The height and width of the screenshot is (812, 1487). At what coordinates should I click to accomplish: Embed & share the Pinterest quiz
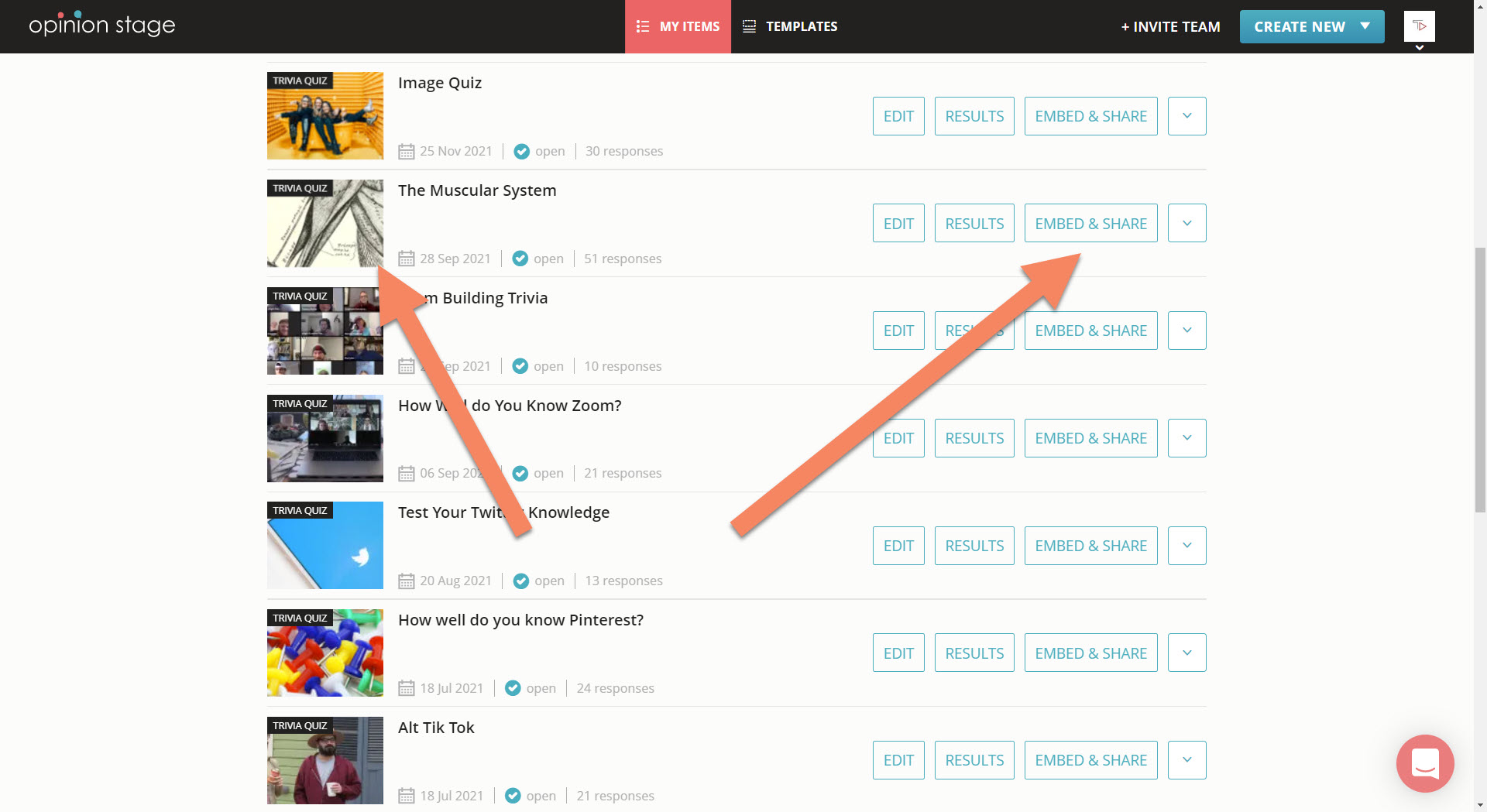tap(1090, 653)
